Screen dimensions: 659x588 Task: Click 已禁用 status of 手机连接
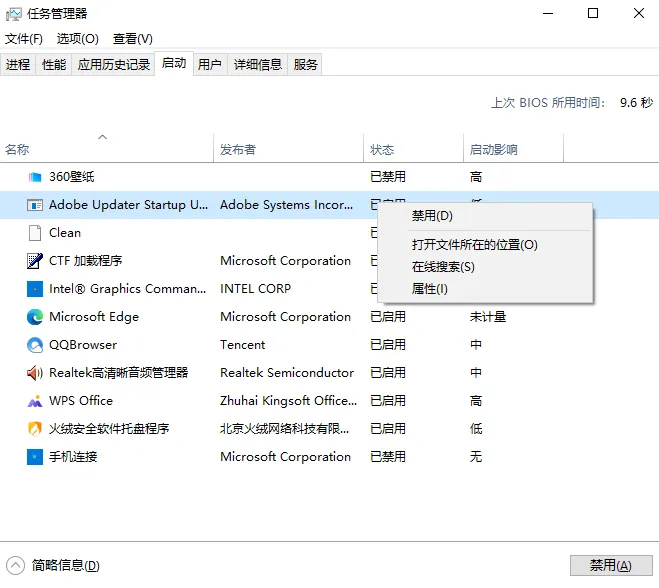coord(387,457)
